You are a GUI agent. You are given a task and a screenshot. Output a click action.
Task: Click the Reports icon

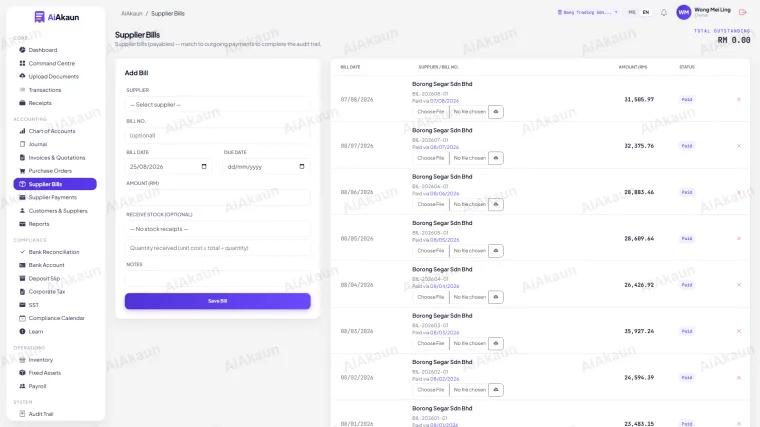[22, 224]
